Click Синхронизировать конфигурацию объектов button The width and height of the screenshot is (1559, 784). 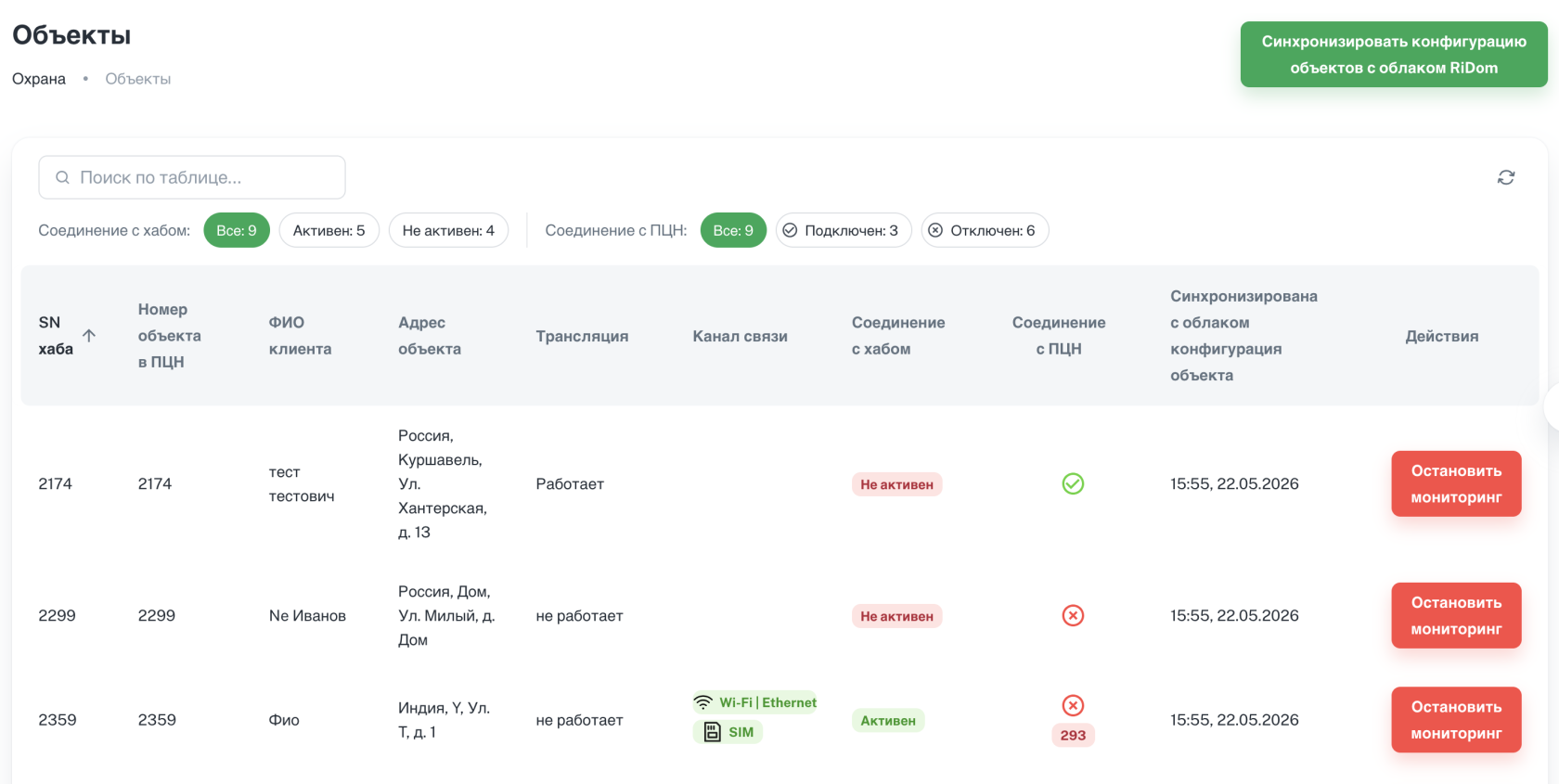click(x=1394, y=55)
